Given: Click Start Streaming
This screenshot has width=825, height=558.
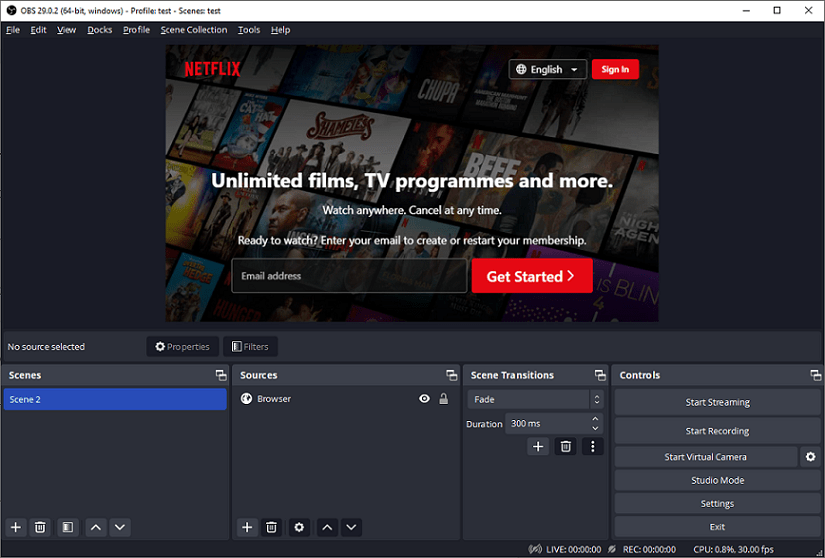Looking at the screenshot, I should (718, 402).
